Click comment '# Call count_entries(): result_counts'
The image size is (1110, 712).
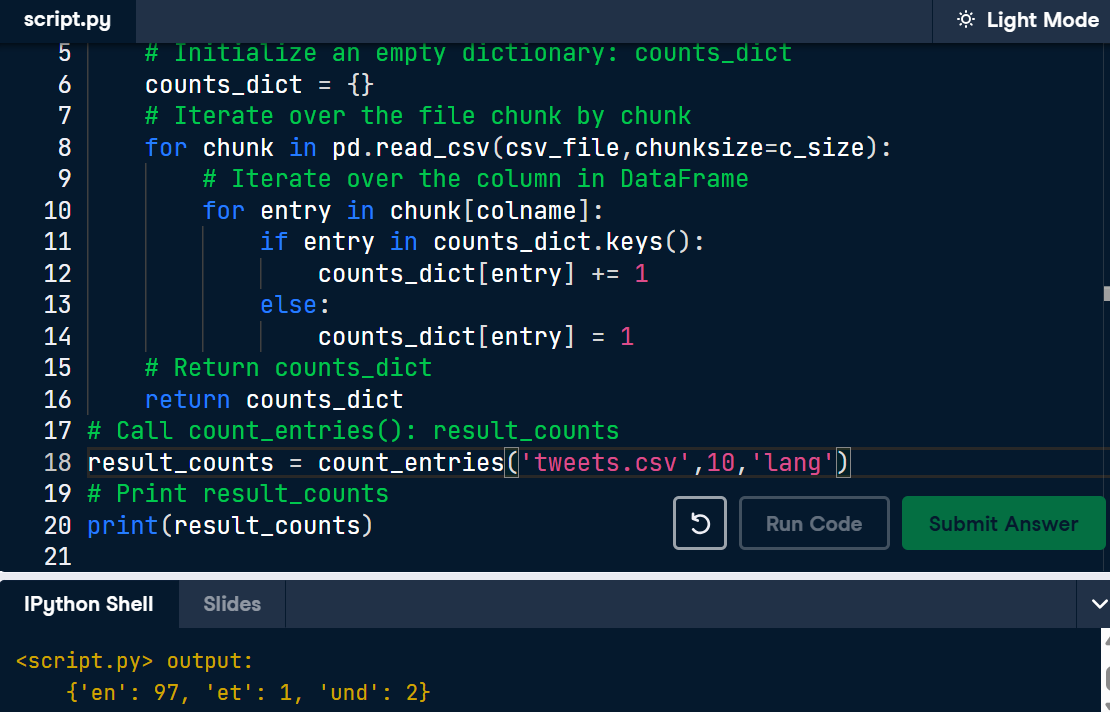(x=353, y=431)
